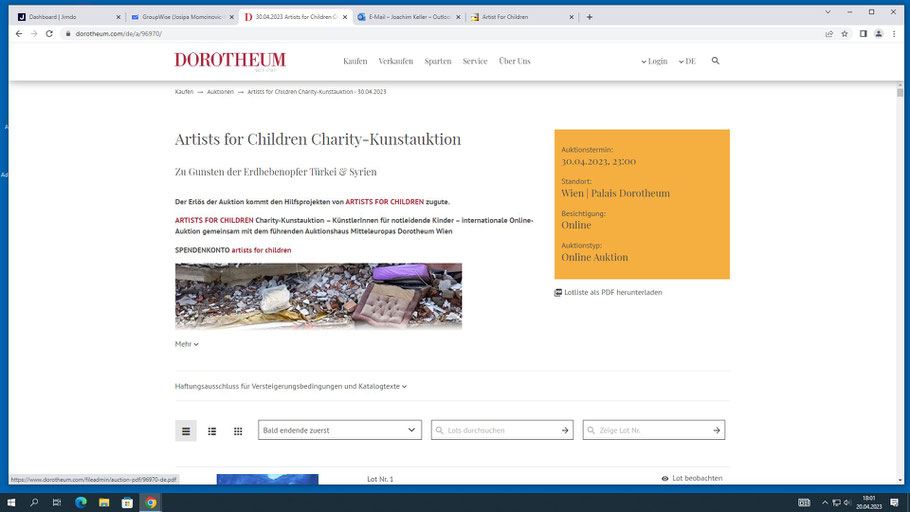Click the taskbar network icon

click(x=836, y=503)
